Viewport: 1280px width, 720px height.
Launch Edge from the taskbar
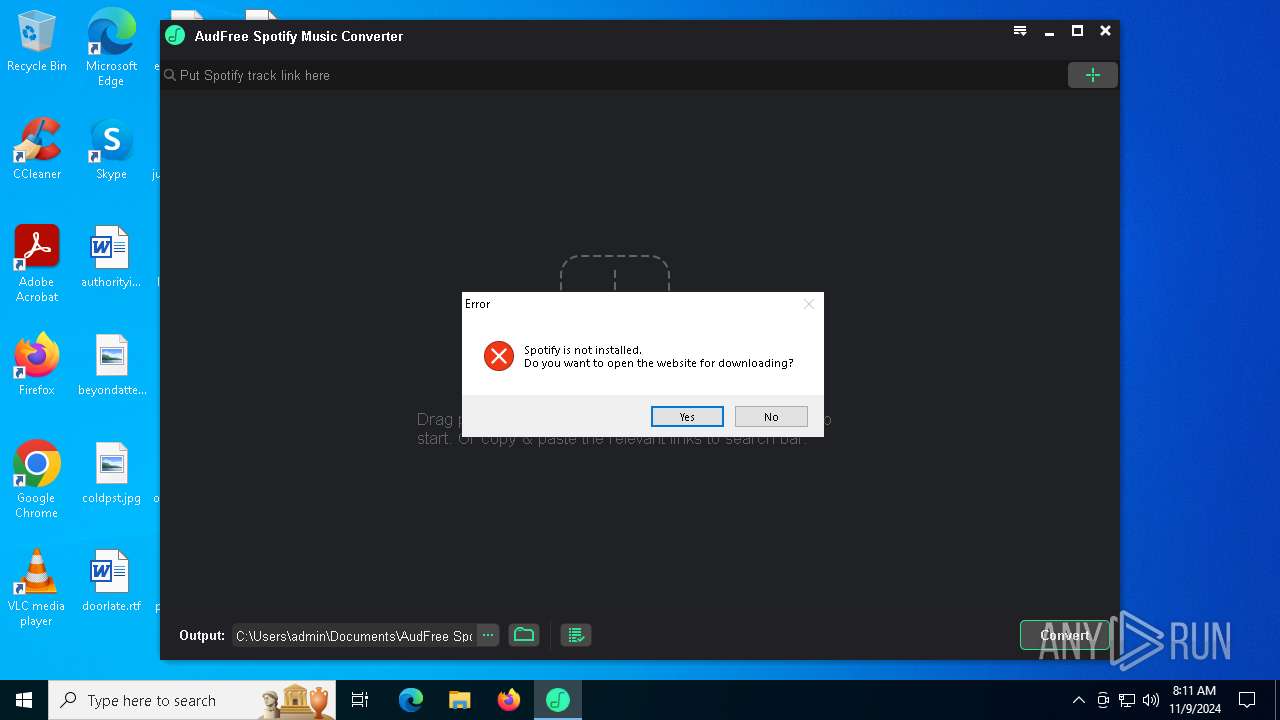(411, 700)
